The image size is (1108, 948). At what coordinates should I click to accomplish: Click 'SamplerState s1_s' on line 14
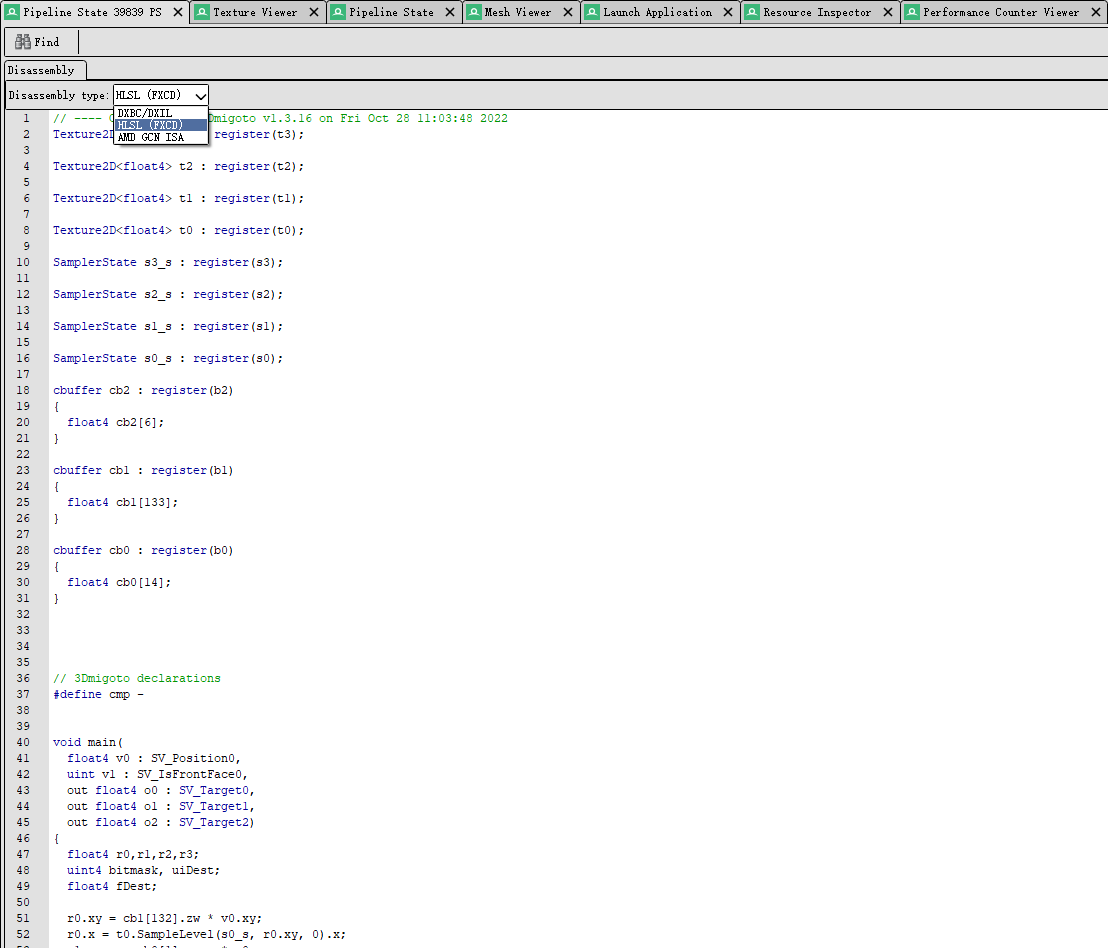tap(167, 326)
